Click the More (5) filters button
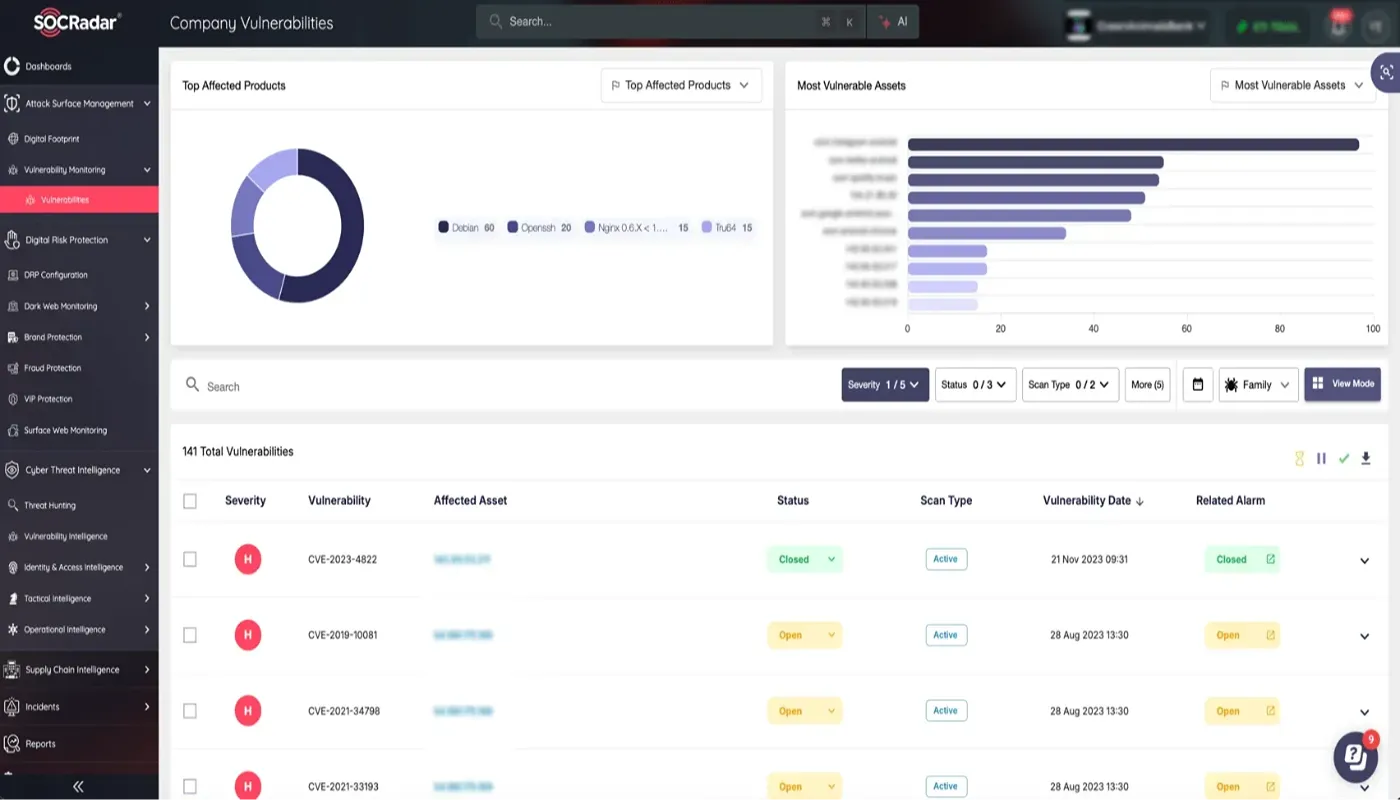The height and width of the screenshot is (800, 1400). tap(1146, 385)
